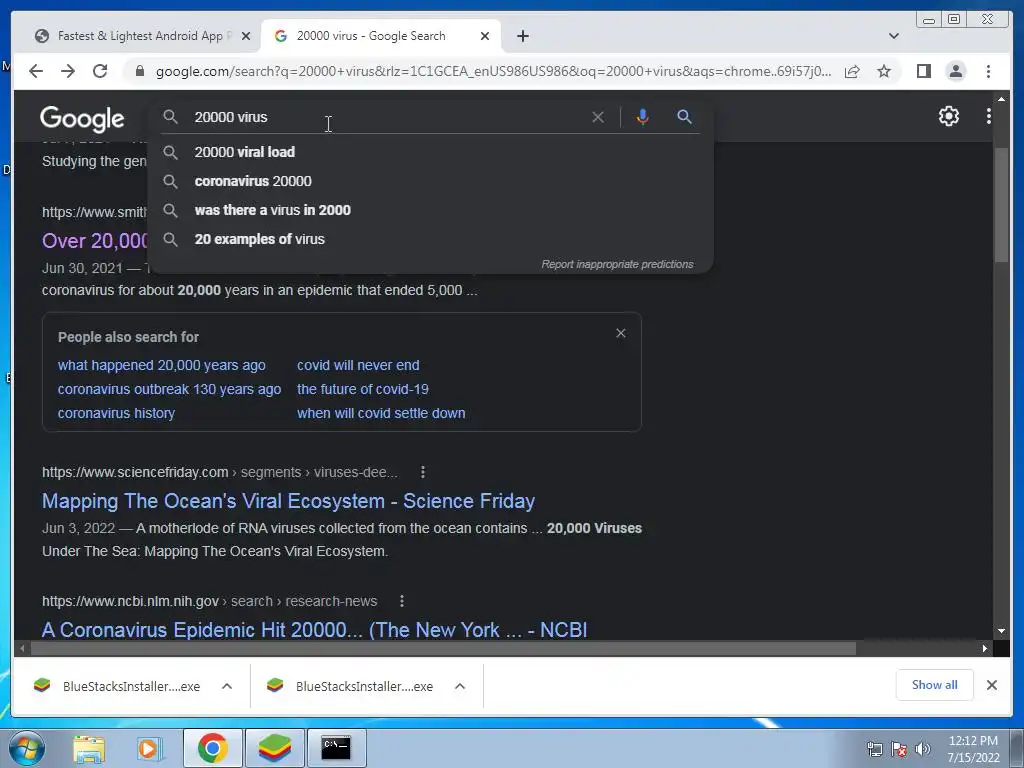
Task: Open covid will never end link
Action: click(358, 365)
